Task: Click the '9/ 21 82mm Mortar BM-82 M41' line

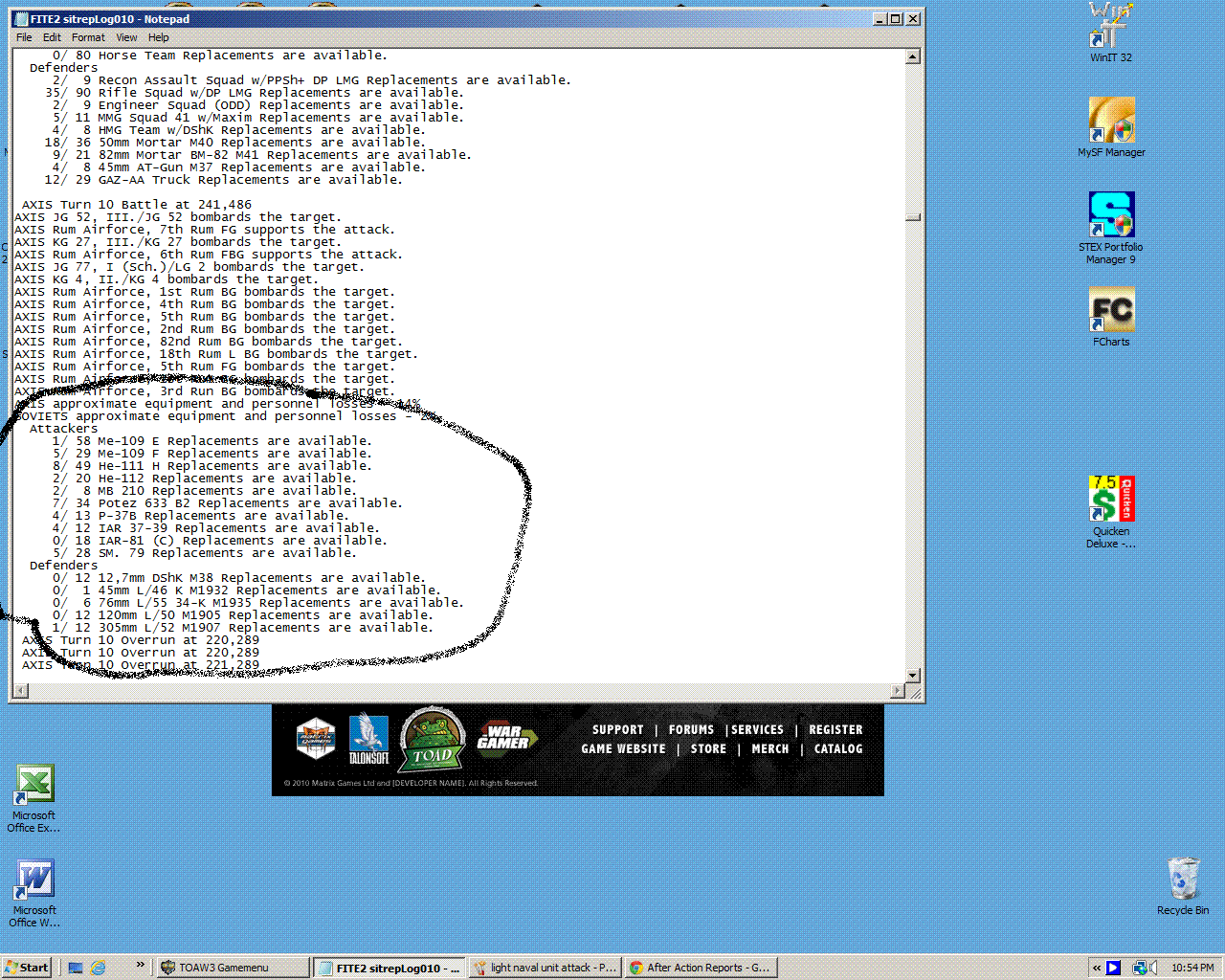Action: tap(262, 155)
